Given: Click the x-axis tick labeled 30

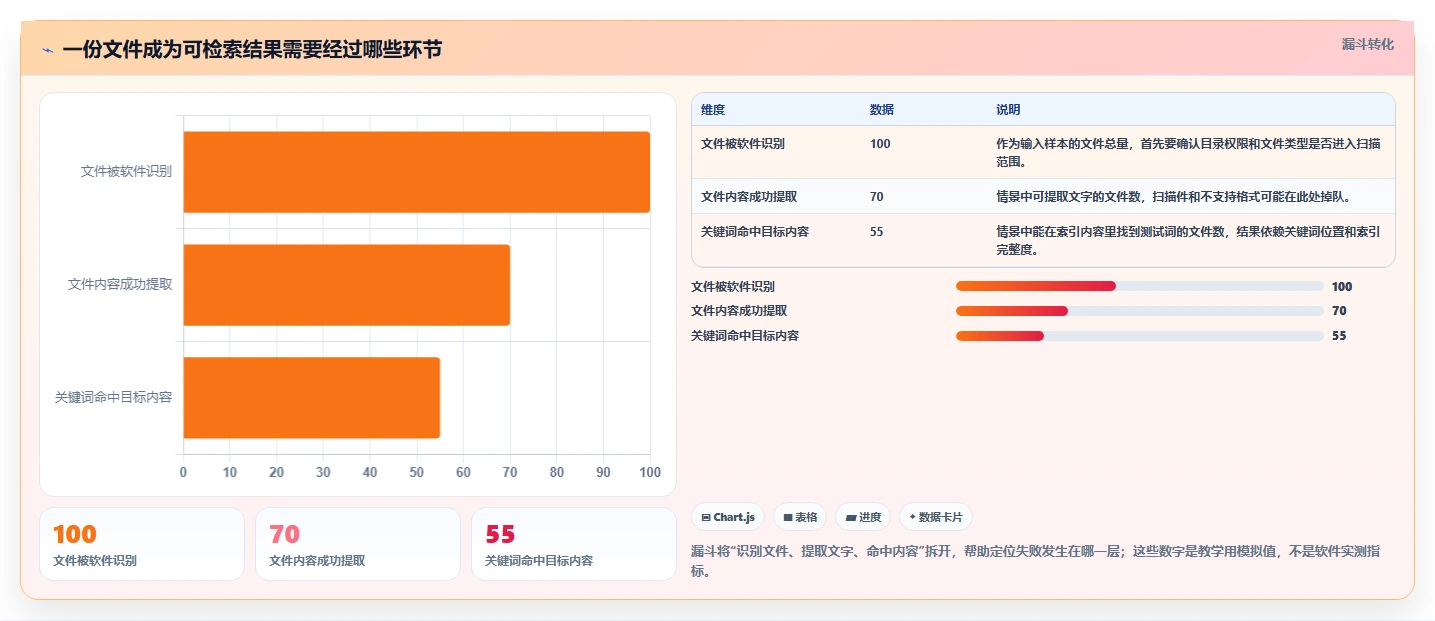Looking at the screenshot, I should pyautogui.click(x=323, y=472).
